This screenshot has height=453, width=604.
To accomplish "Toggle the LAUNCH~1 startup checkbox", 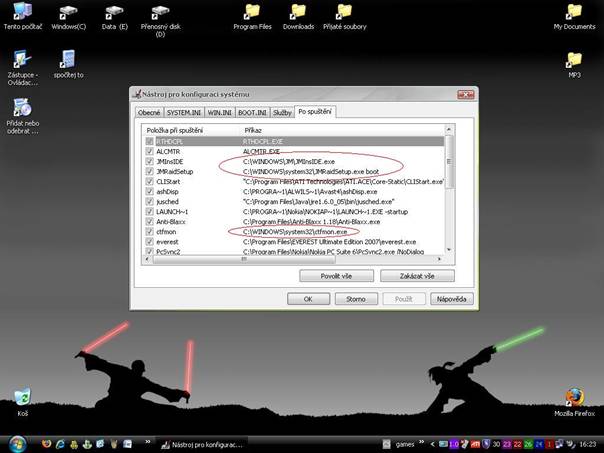I will click(x=149, y=211).
